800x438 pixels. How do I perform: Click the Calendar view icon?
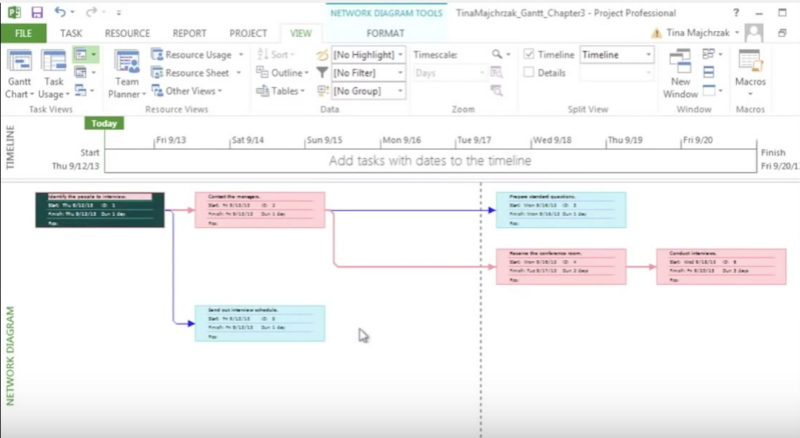point(81,72)
